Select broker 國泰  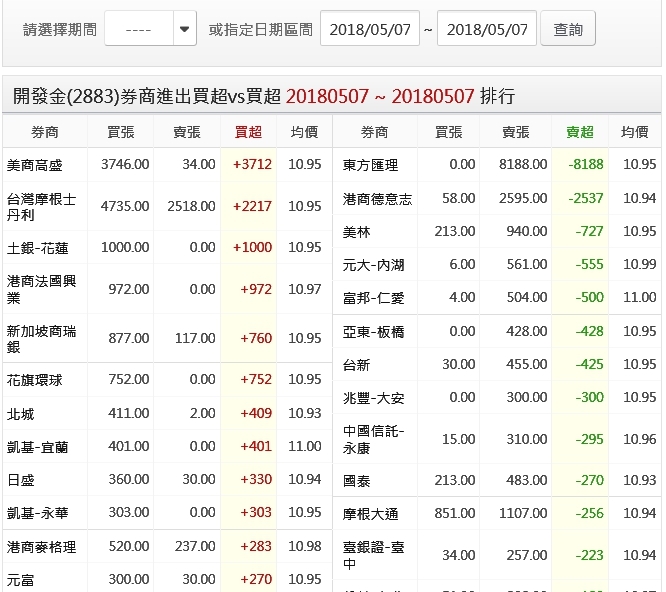356,481
